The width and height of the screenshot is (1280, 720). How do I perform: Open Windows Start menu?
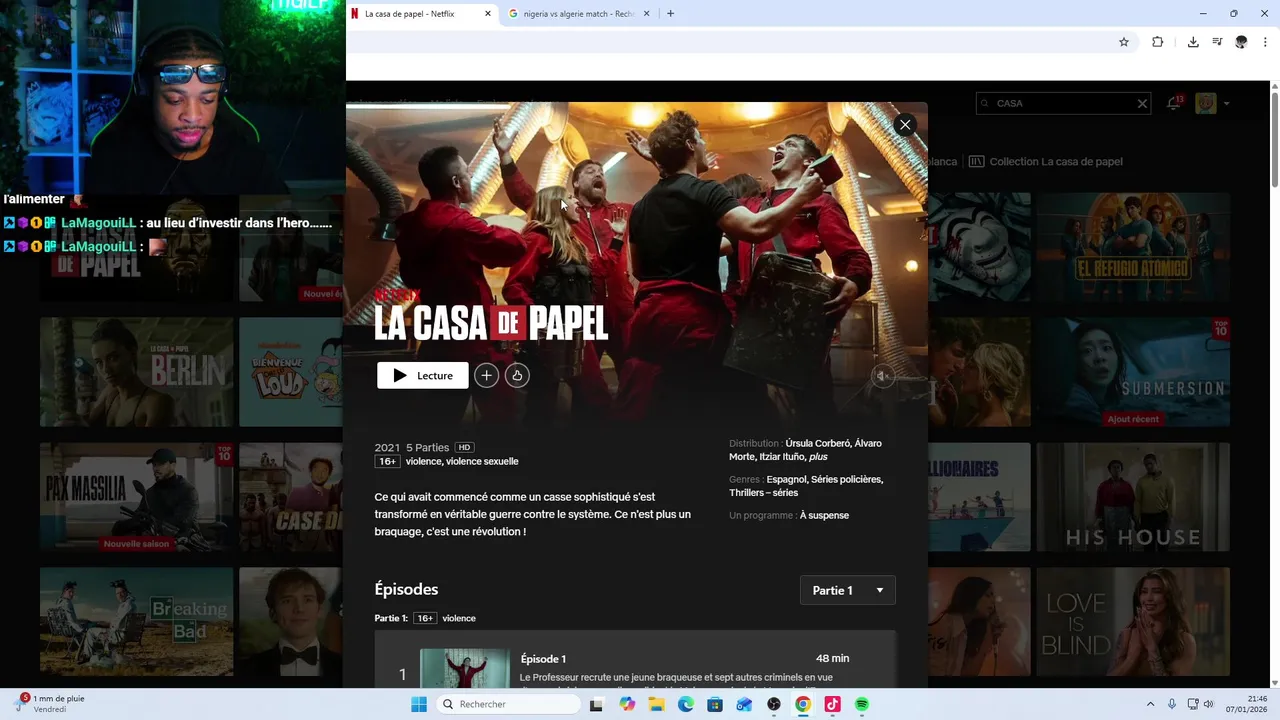[x=419, y=704]
